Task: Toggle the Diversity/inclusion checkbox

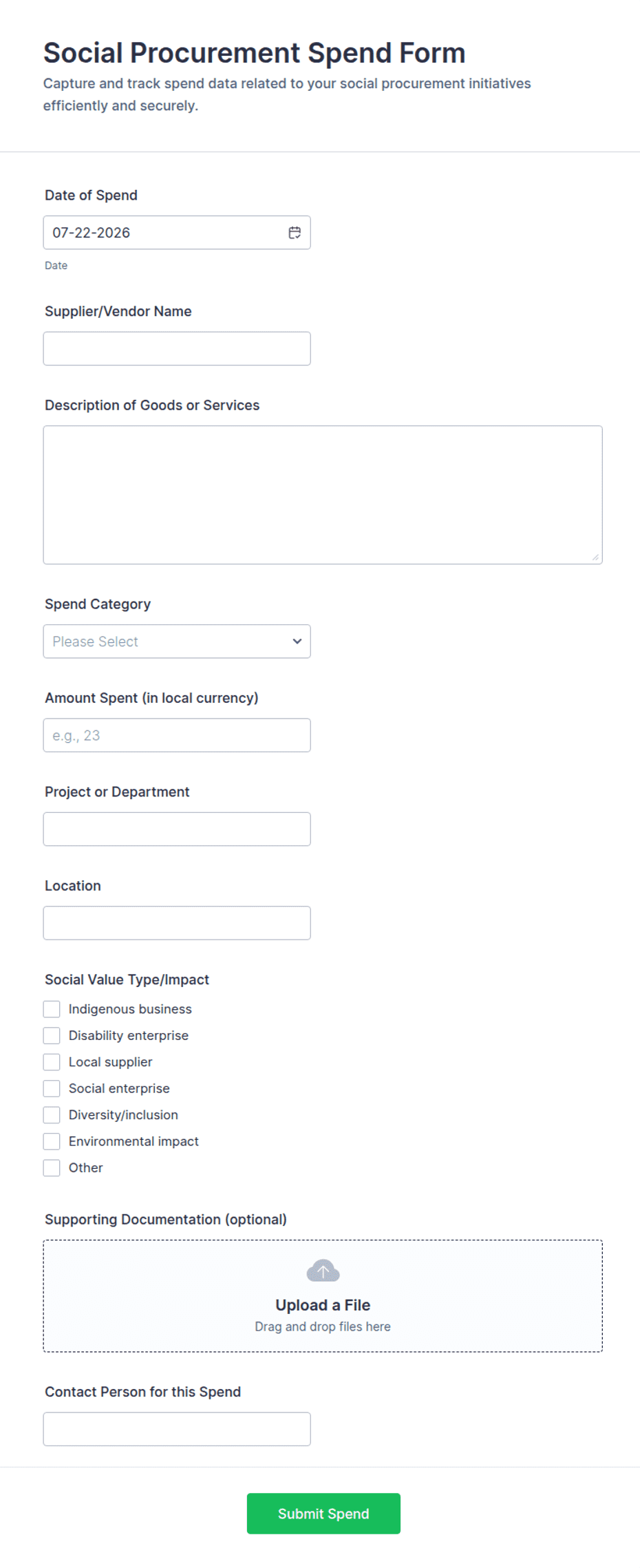Action: (x=52, y=1115)
